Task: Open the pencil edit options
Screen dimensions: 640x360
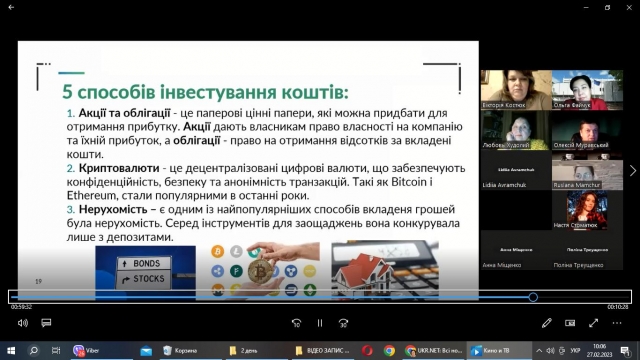Action: click(547, 323)
